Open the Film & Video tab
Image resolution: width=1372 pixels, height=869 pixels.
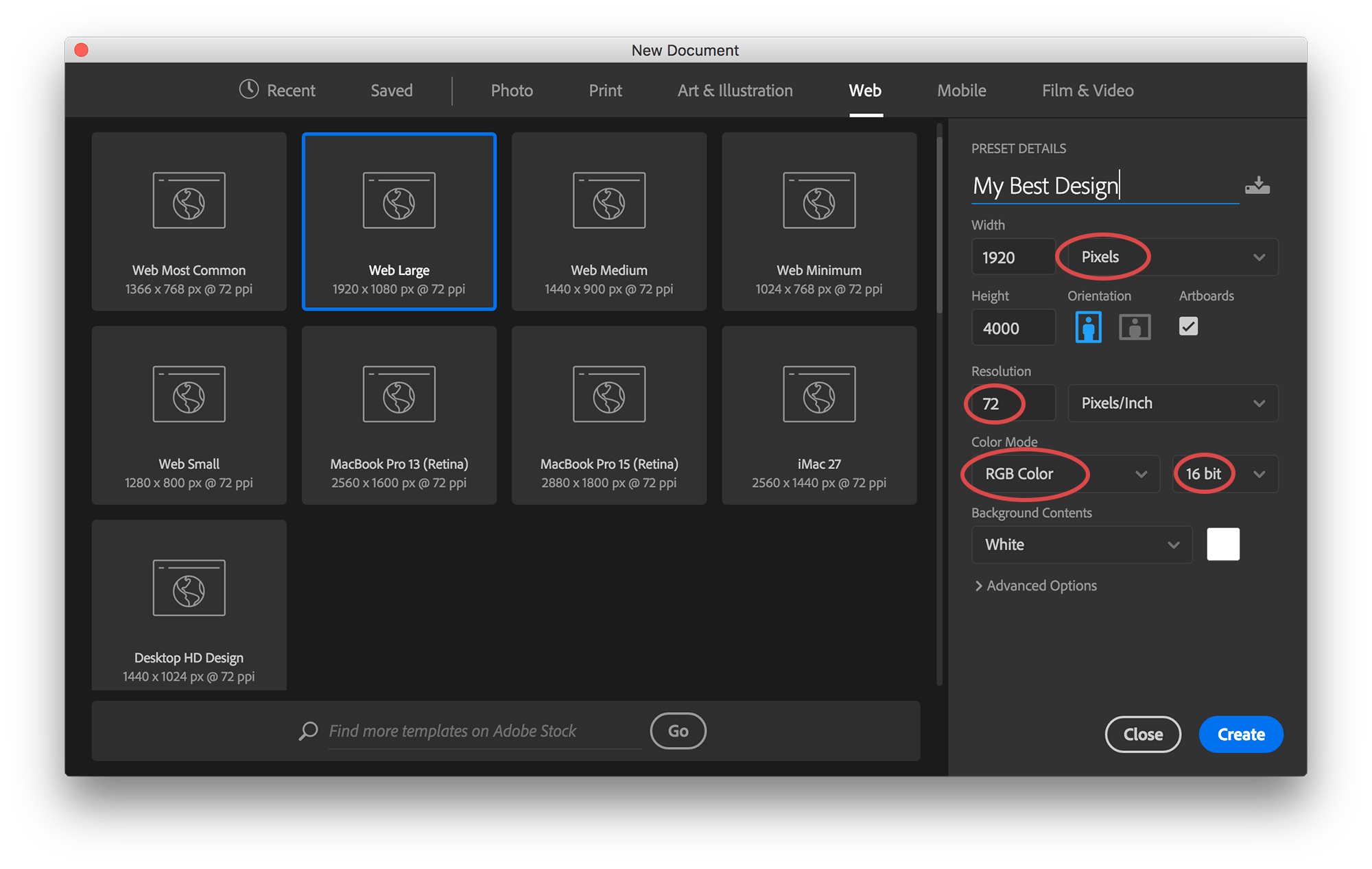[x=1088, y=91]
